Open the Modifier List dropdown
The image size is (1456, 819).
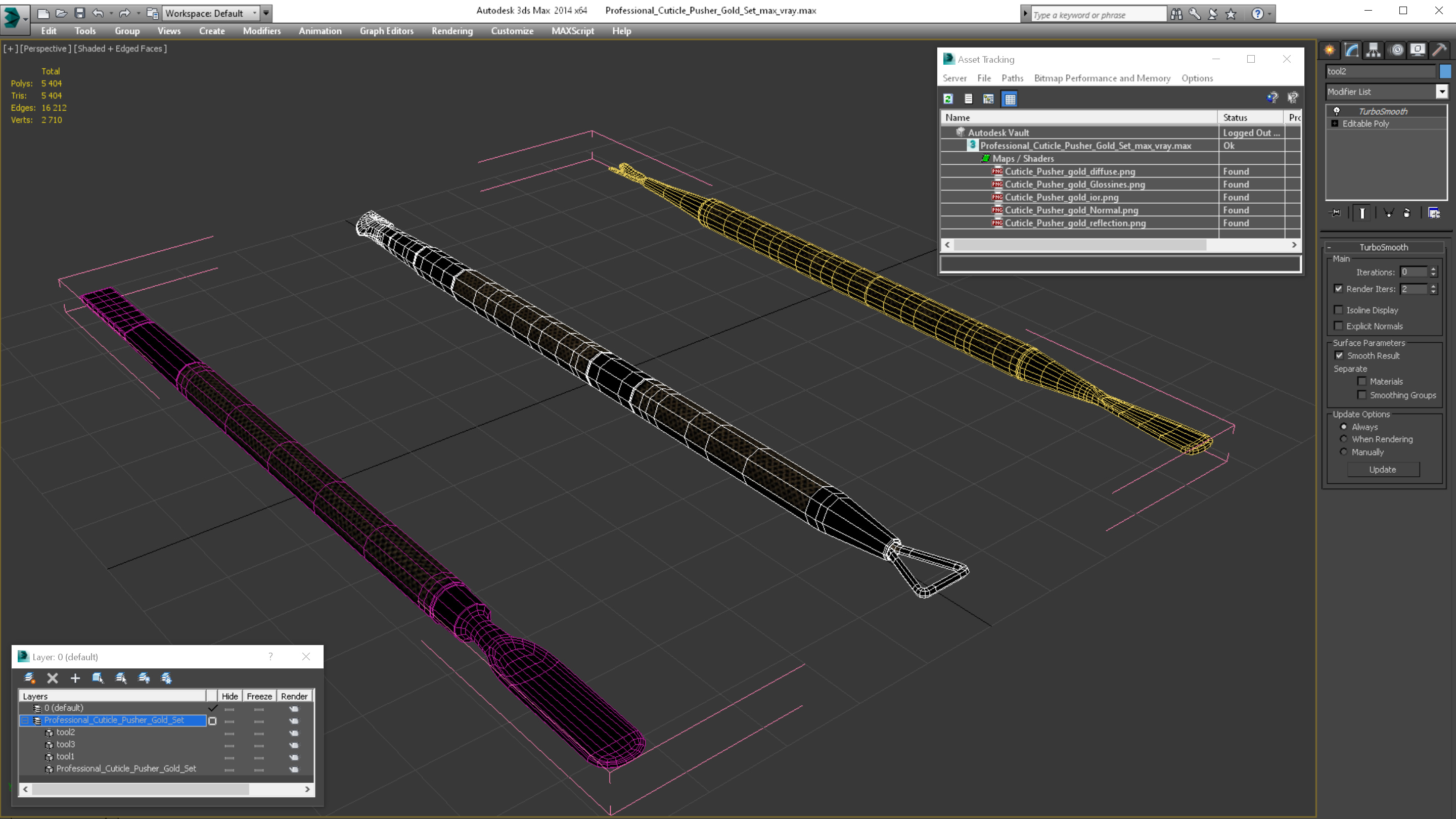1442,92
